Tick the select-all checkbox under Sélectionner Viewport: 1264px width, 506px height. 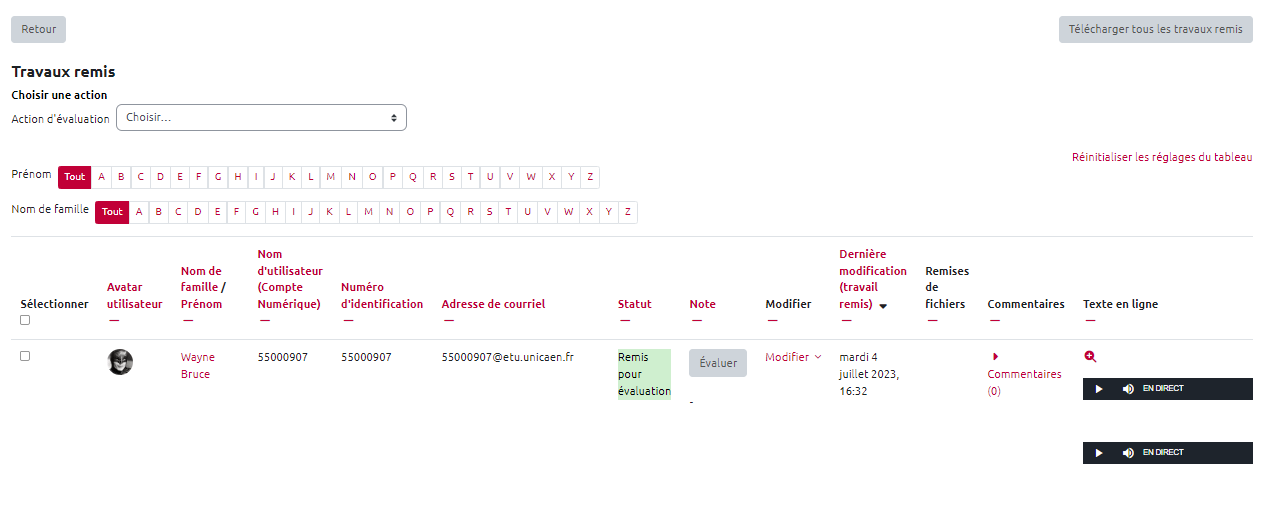(x=25, y=320)
